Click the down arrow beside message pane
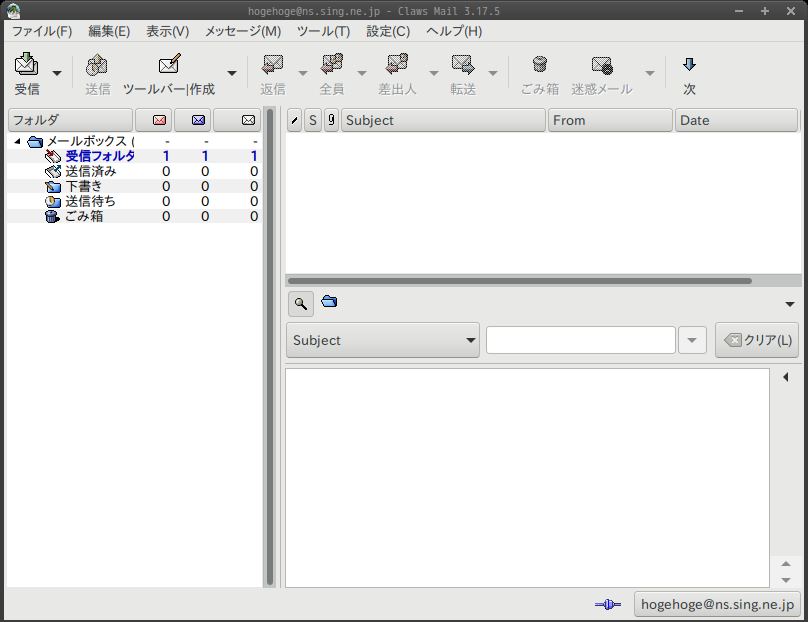The image size is (808, 622). 786,580
